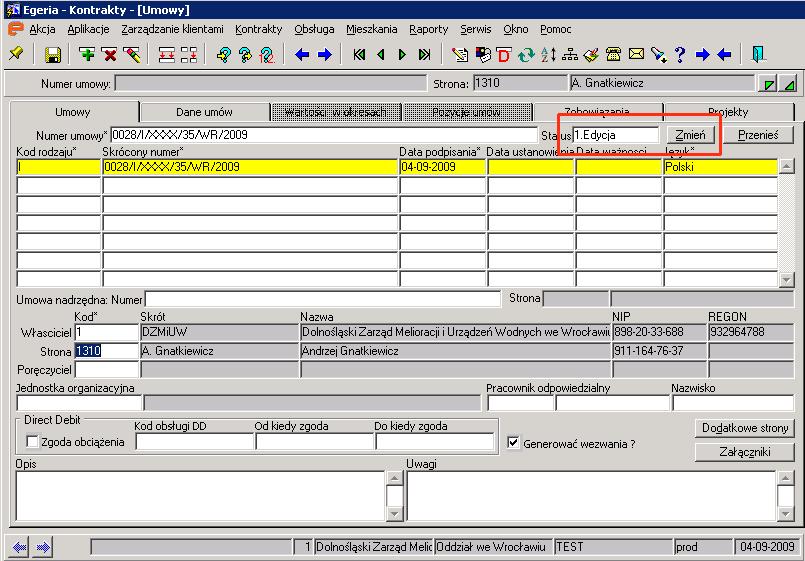Screen dimensions: 805x561
Task: Open the pencil and notepad edit icon
Action: click(x=460, y=54)
